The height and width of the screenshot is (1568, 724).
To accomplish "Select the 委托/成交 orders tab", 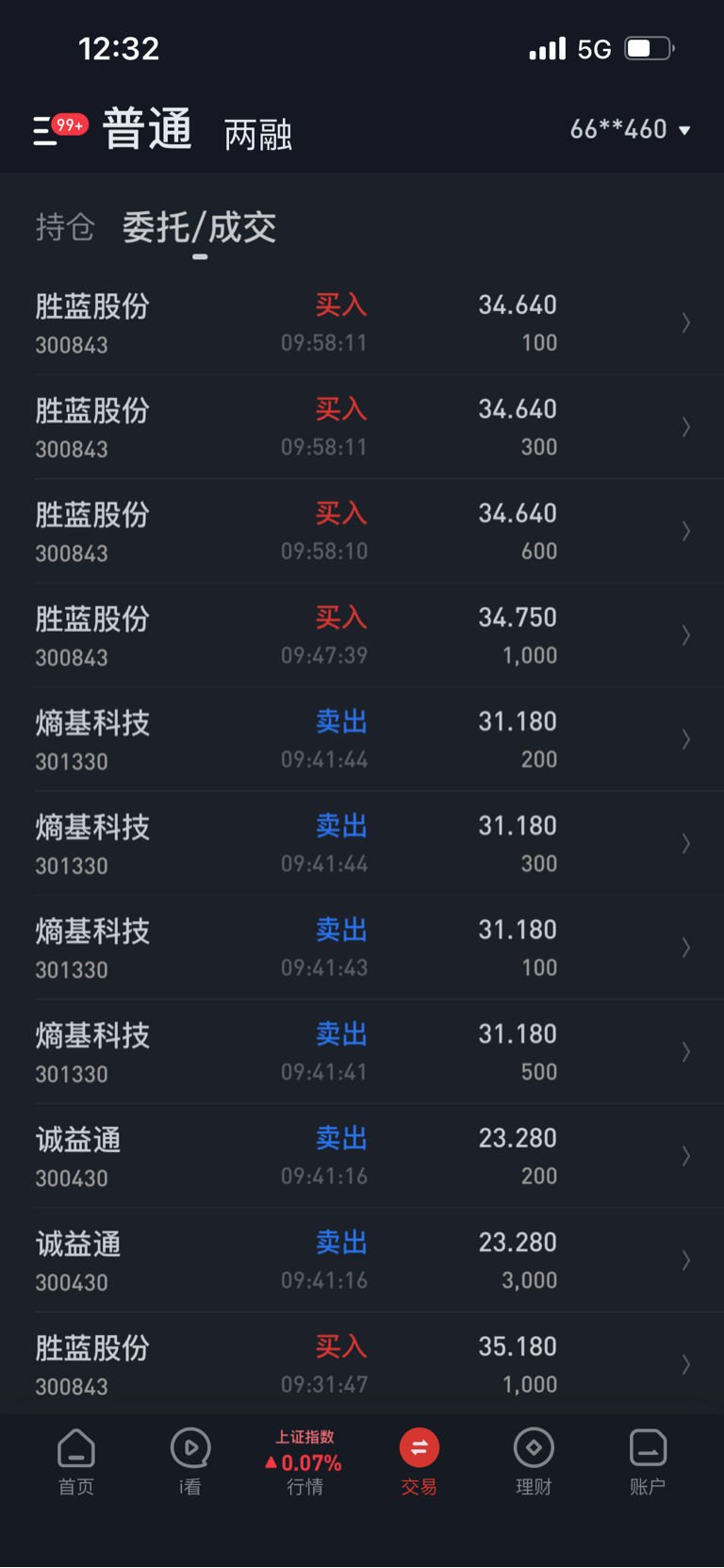I will pyautogui.click(x=199, y=227).
